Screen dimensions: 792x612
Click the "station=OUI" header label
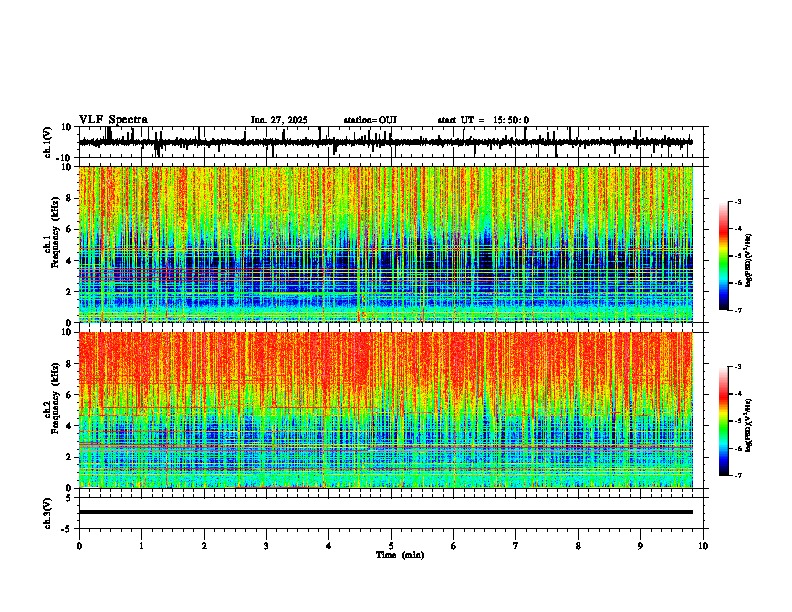[370, 120]
